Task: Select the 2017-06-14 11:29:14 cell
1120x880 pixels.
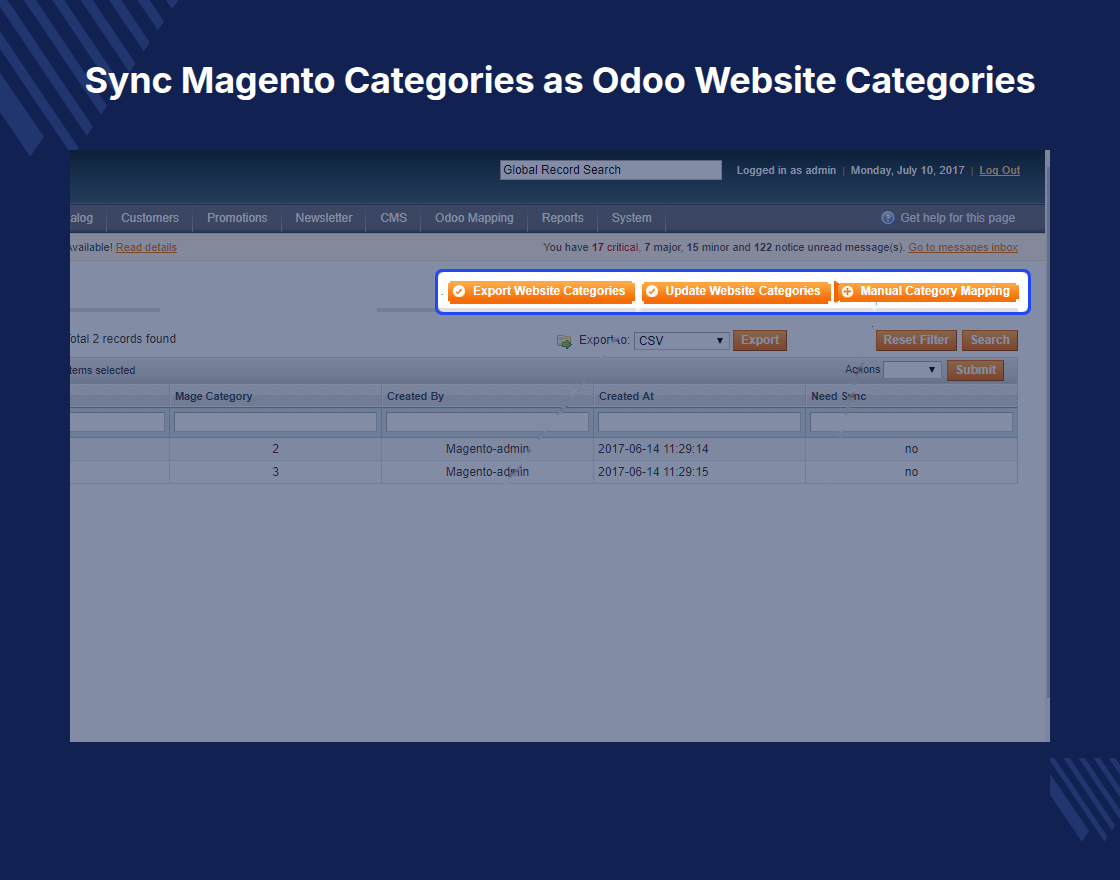Action: click(699, 449)
